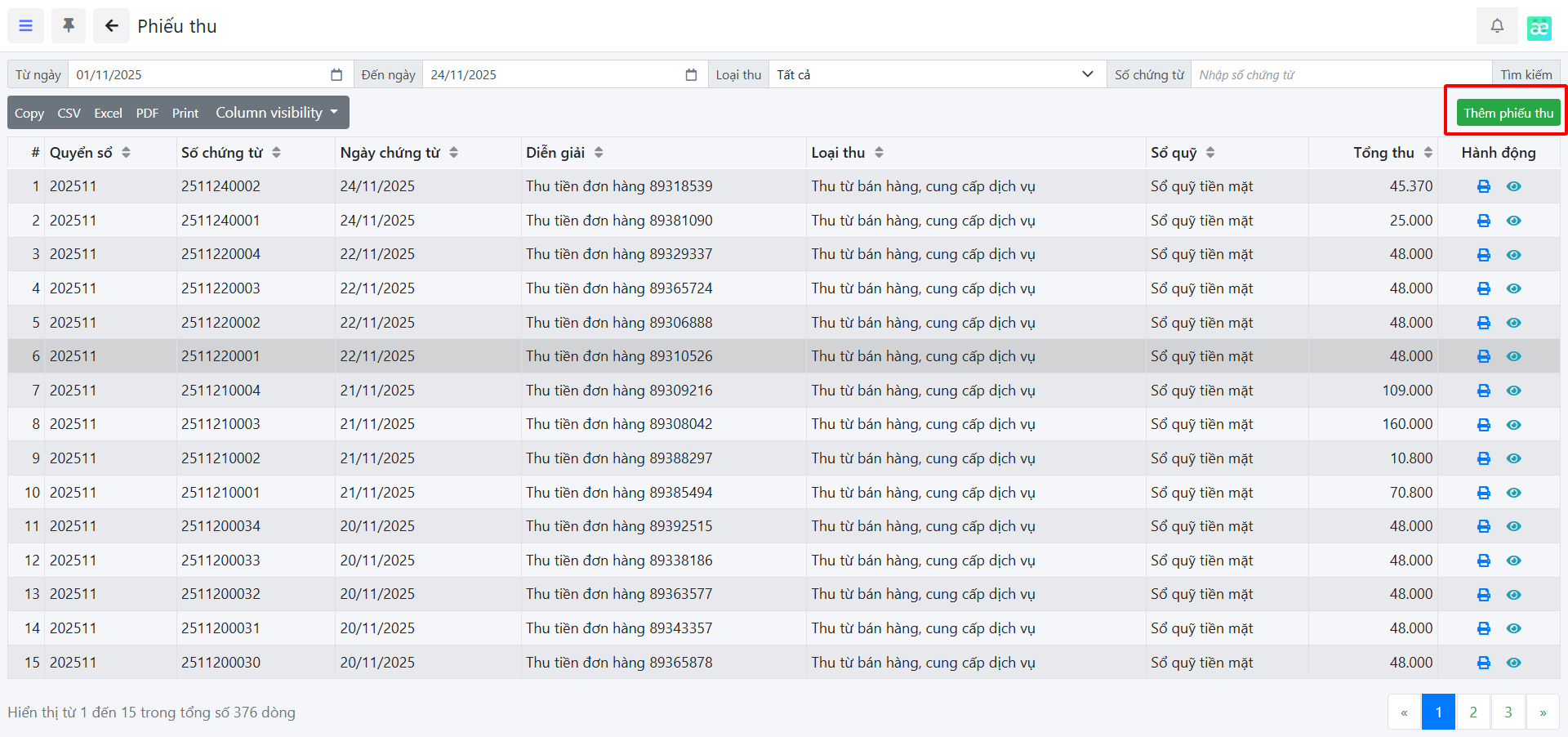Open calendar picker for Đến ngày
1568x737 pixels.
[x=691, y=75]
